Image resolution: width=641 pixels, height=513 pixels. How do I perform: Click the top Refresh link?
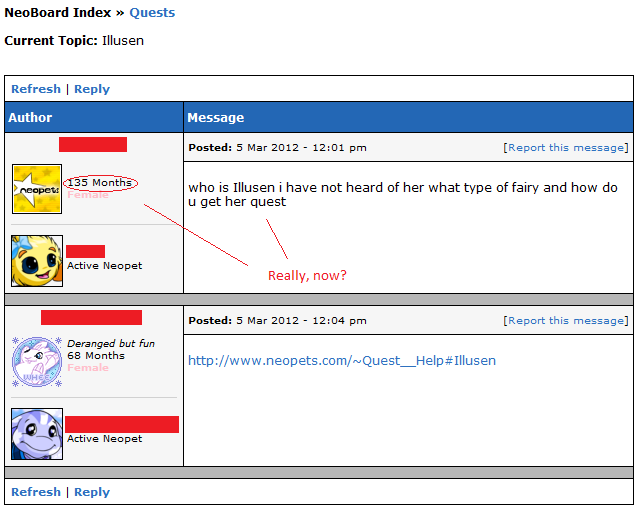click(x=36, y=89)
